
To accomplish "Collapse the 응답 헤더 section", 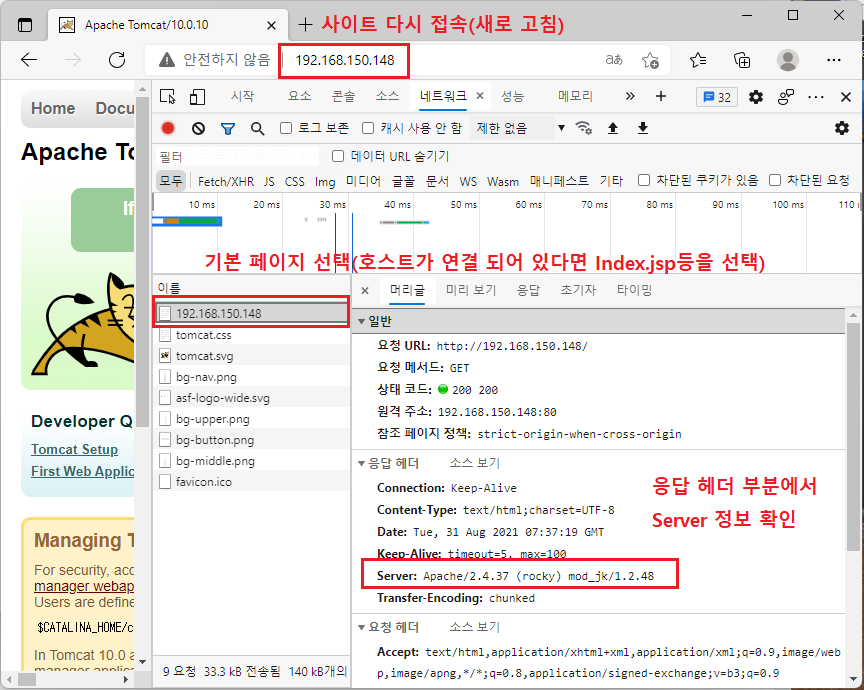I will (361, 463).
